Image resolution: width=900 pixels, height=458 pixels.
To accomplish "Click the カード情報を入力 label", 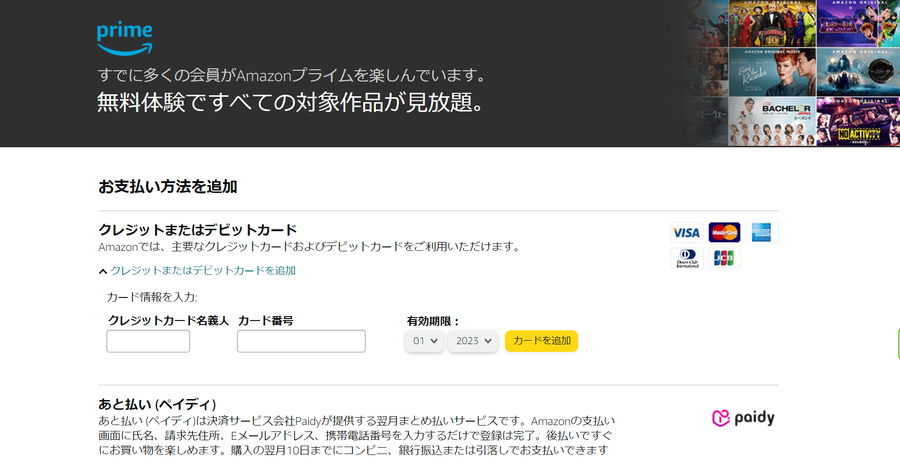I will pos(152,297).
